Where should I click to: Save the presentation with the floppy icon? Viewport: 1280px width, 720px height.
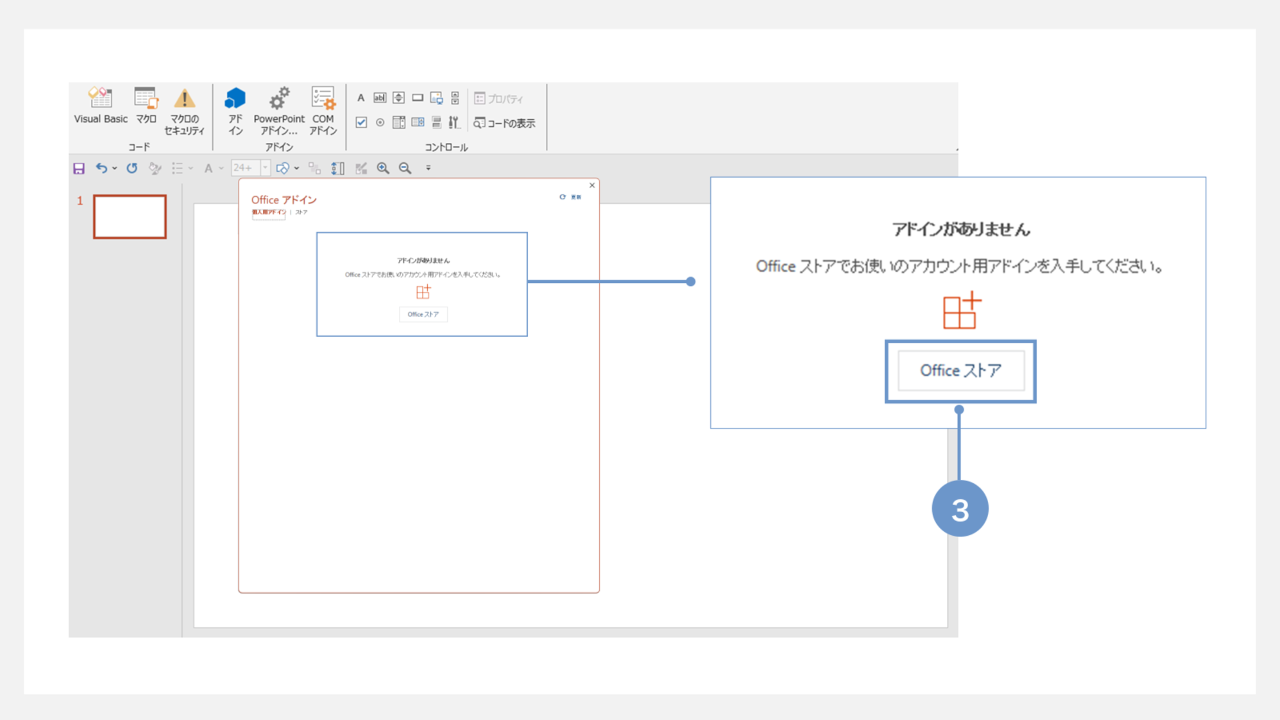click(79, 169)
